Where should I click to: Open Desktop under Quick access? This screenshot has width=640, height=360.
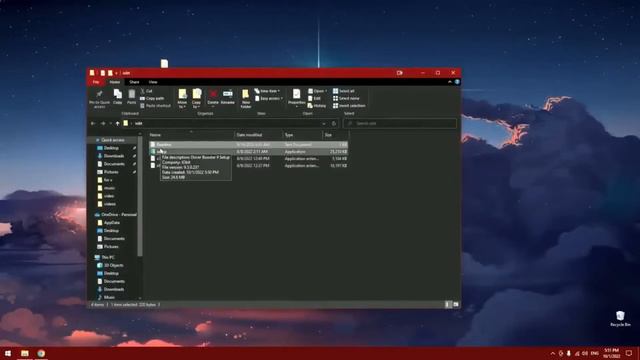pyautogui.click(x=111, y=148)
